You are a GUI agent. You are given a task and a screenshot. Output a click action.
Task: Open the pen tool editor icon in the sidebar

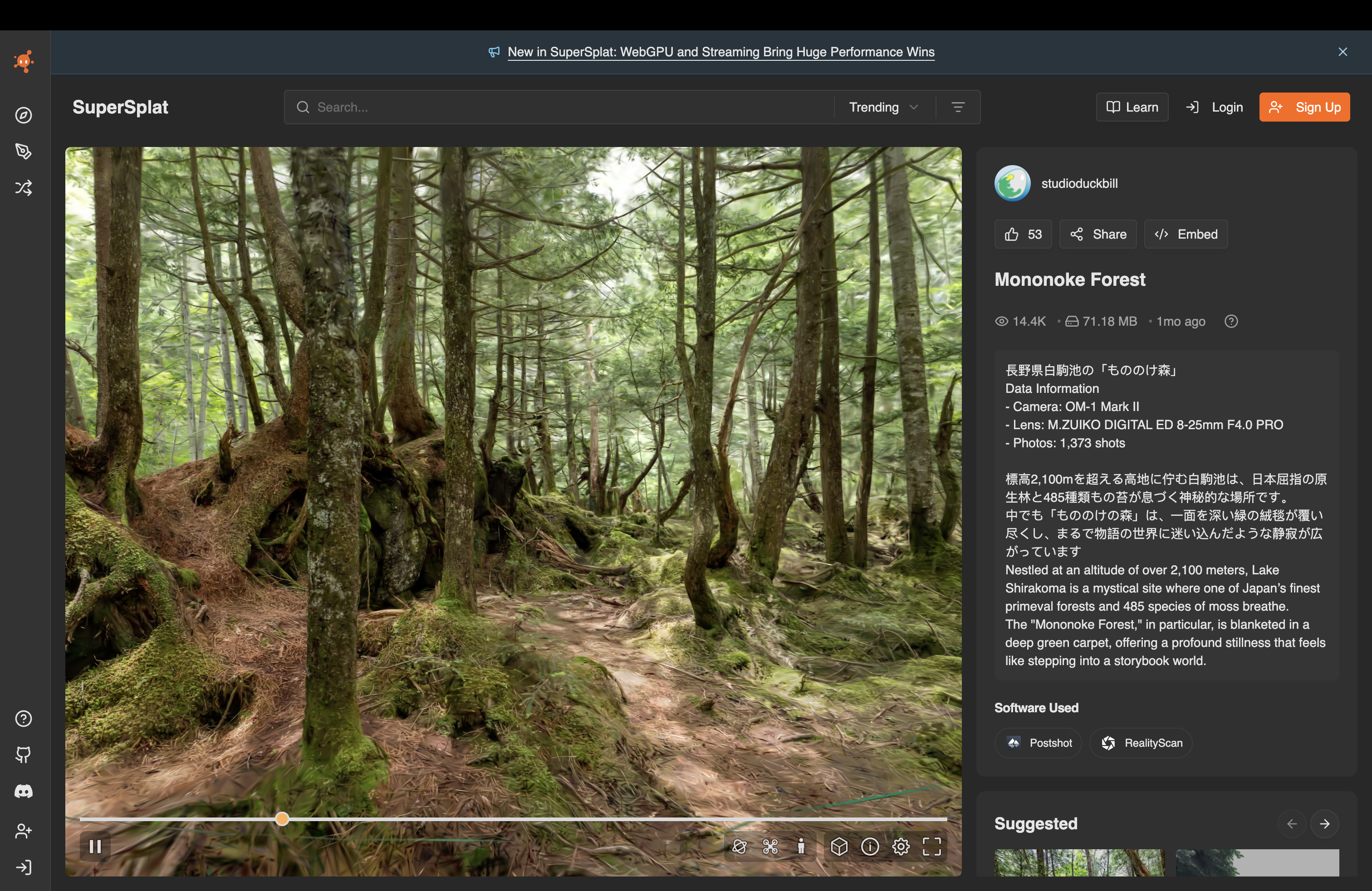point(24,152)
